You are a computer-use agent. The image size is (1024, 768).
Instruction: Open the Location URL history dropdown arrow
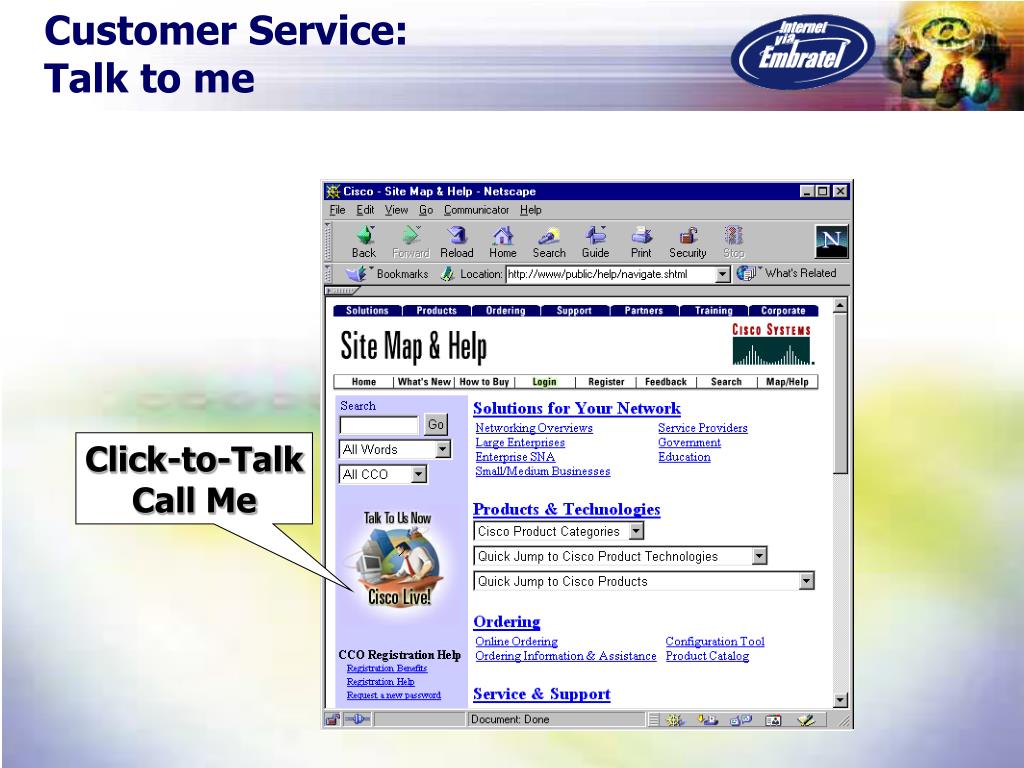point(722,274)
